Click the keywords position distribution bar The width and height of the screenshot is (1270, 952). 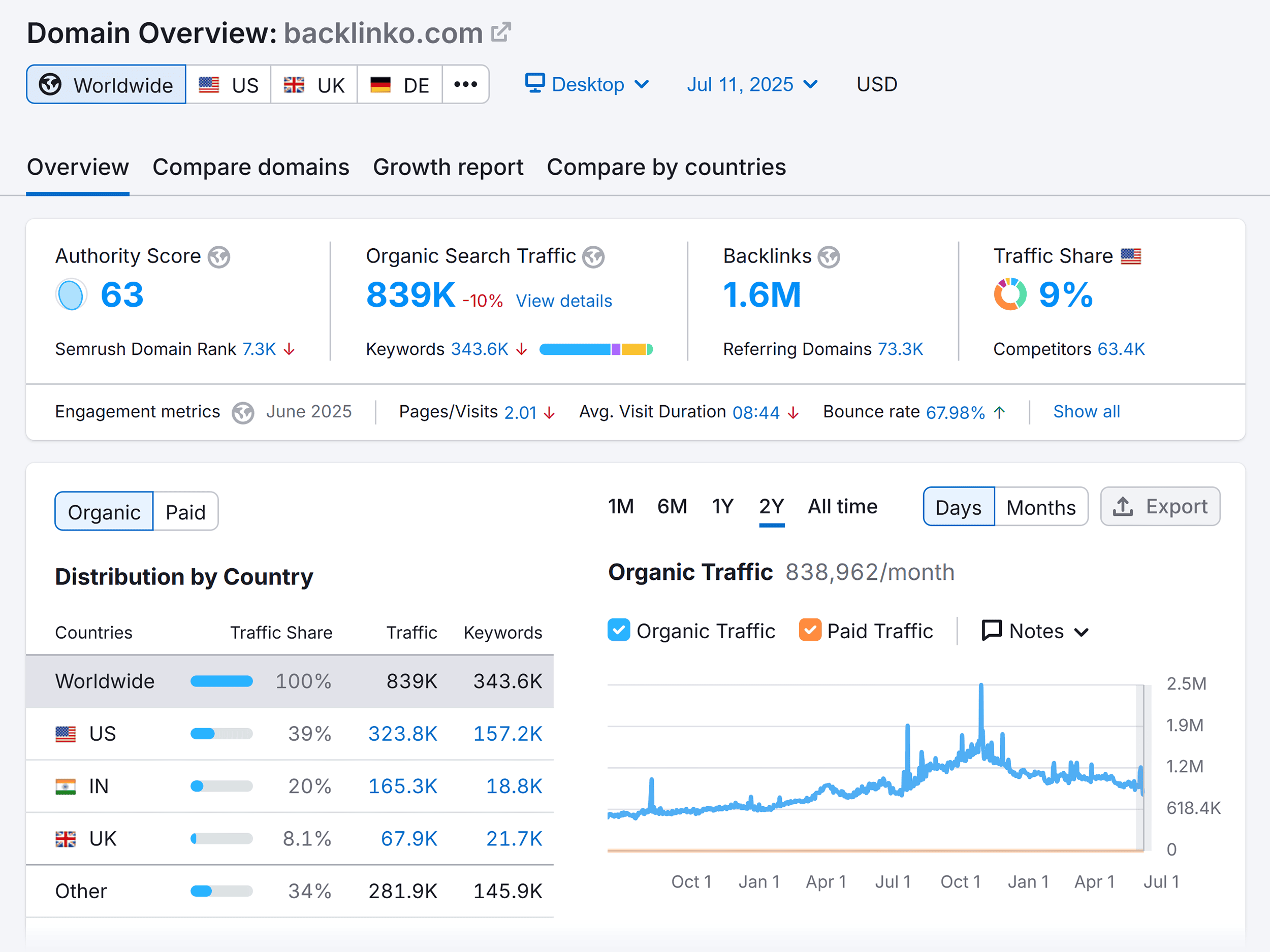tap(596, 349)
